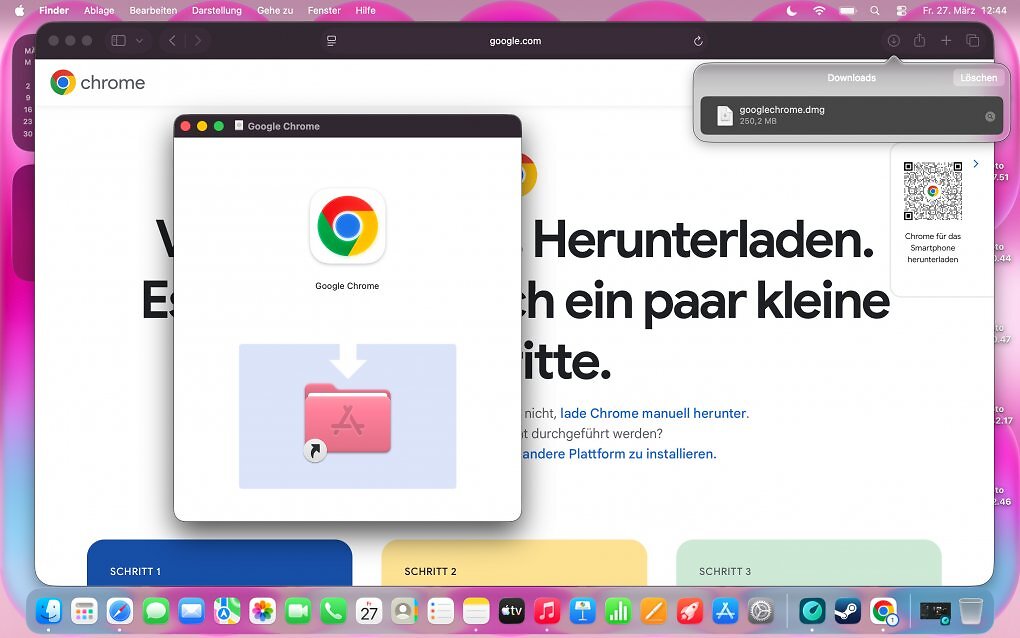Click the SCHRITT 2 card
The height and width of the screenshot is (638, 1020).
pyautogui.click(x=514, y=563)
